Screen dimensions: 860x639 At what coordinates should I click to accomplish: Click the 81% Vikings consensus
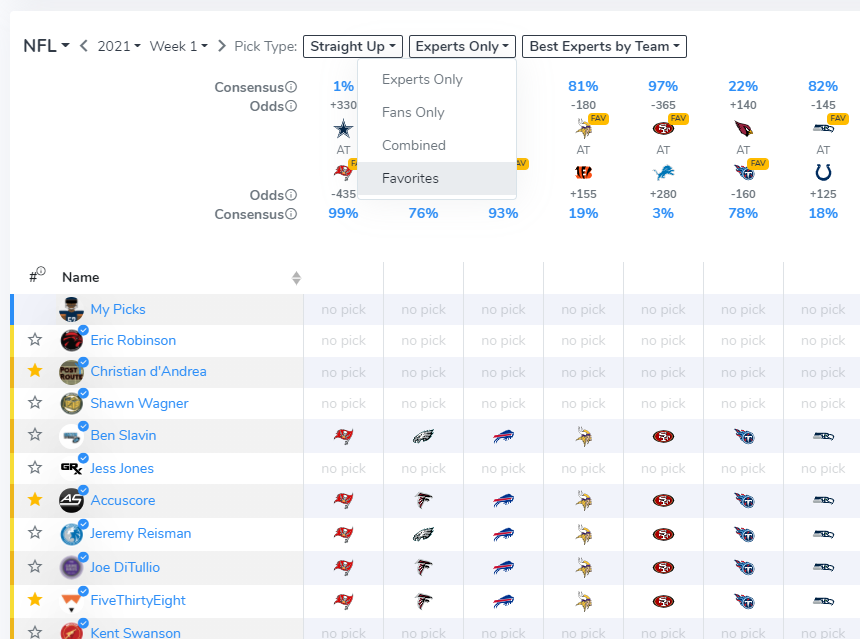pyautogui.click(x=583, y=86)
